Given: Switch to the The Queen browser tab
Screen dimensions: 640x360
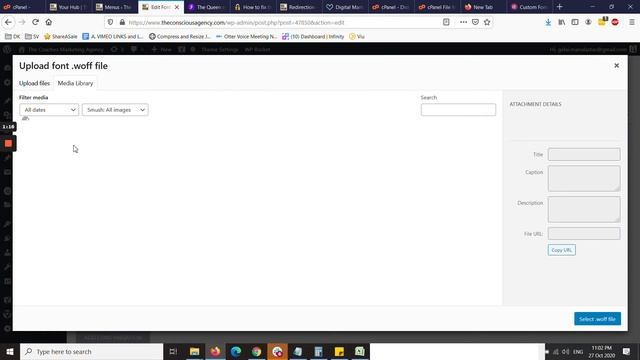Looking at the screenshot, I should 207,7.
